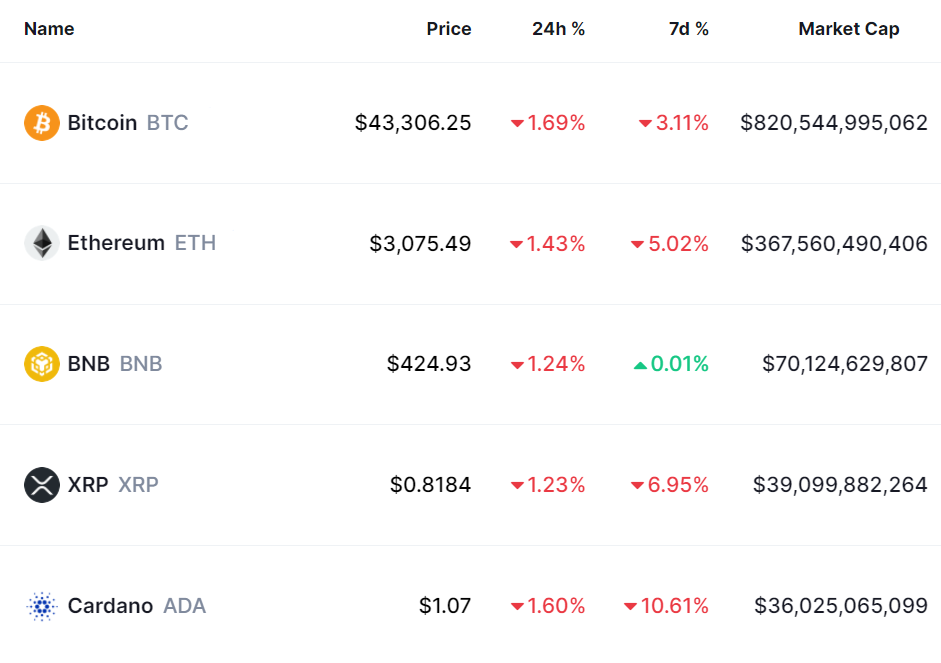This screenshot has width=941, height=663.
Task: Click the BNB yellow logo icon
Action: (x=42, y=364)
